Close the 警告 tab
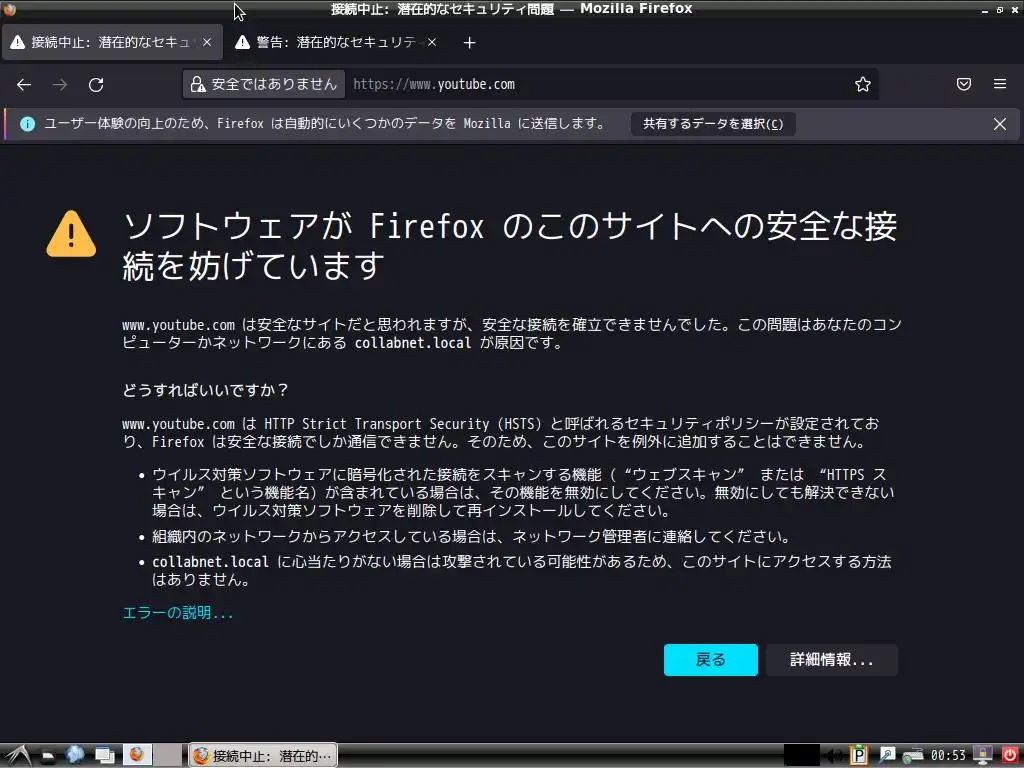This screenshot has height=768, width=1024. coord(432,42)
